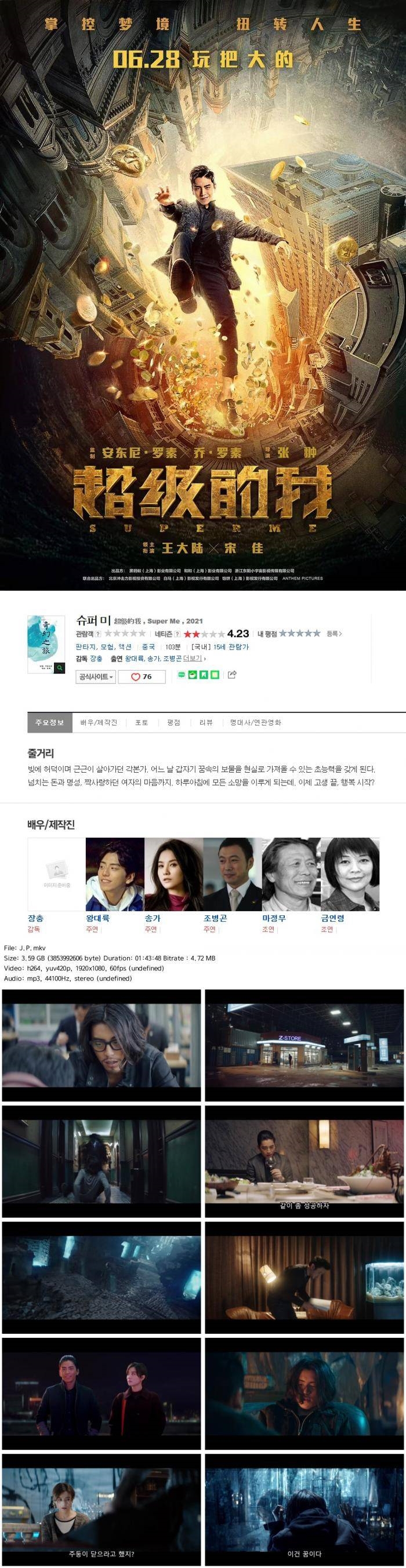Click the heart like button showing 76
The width and height of the screenshot is (406, 1568).
point(142,676)
